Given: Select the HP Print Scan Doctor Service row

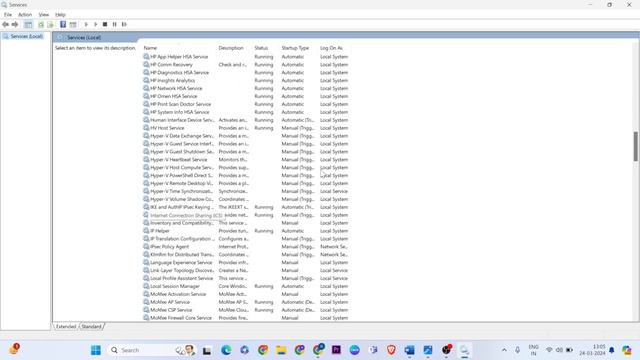Looking at the screenshot, I should coord(247,104).
